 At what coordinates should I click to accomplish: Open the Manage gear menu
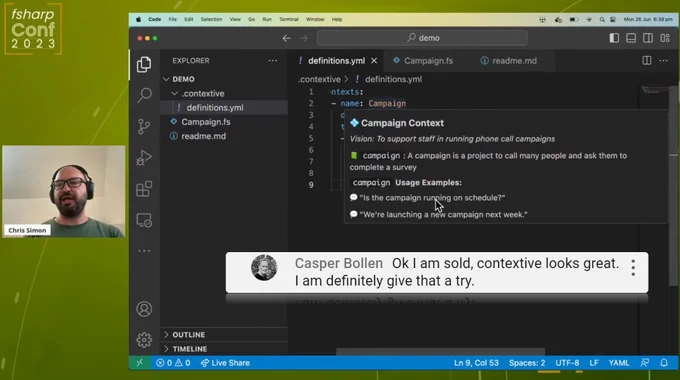coord(144,340)
